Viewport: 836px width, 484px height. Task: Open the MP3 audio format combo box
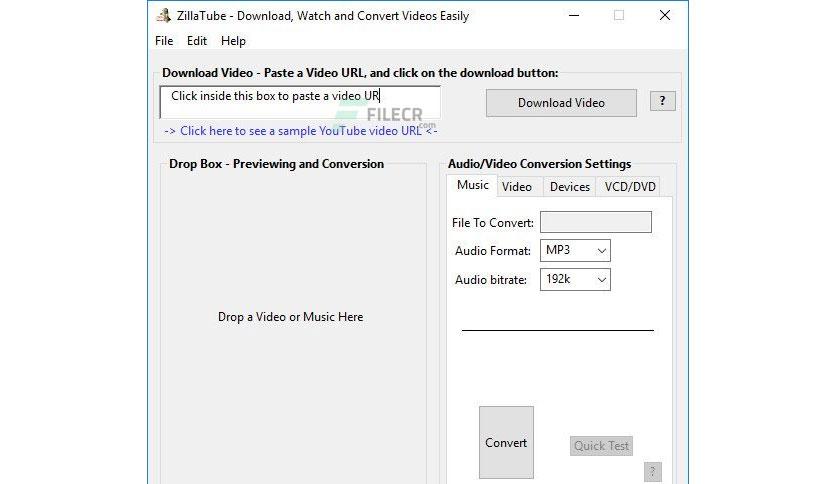(x=575, y=251)
